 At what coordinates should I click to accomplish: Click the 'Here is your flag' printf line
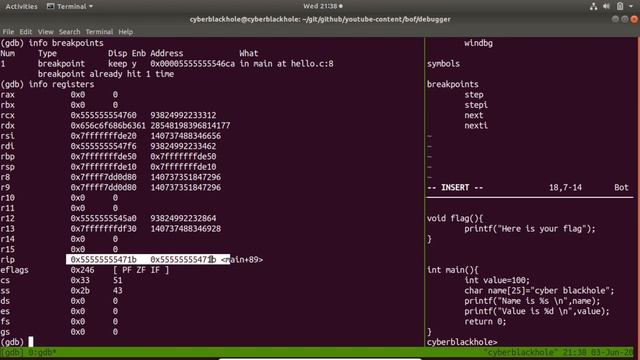pos(530,229)
